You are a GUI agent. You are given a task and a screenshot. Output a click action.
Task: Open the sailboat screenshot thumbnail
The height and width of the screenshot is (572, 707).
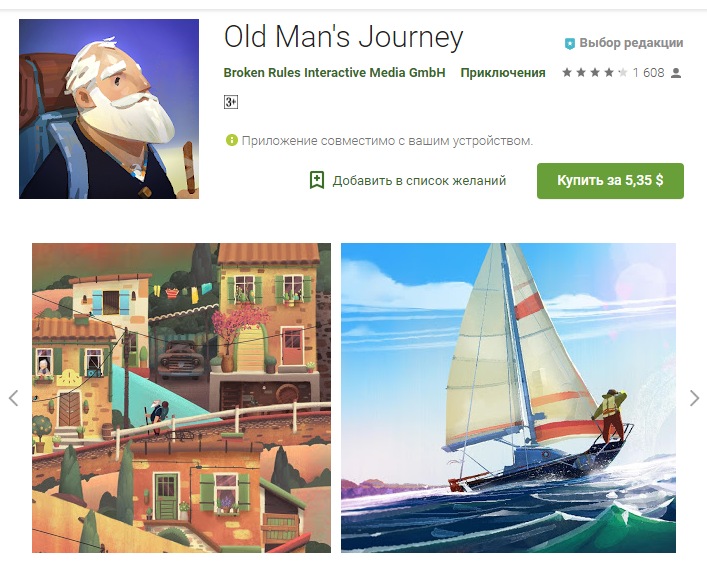[x=508, y=398]
